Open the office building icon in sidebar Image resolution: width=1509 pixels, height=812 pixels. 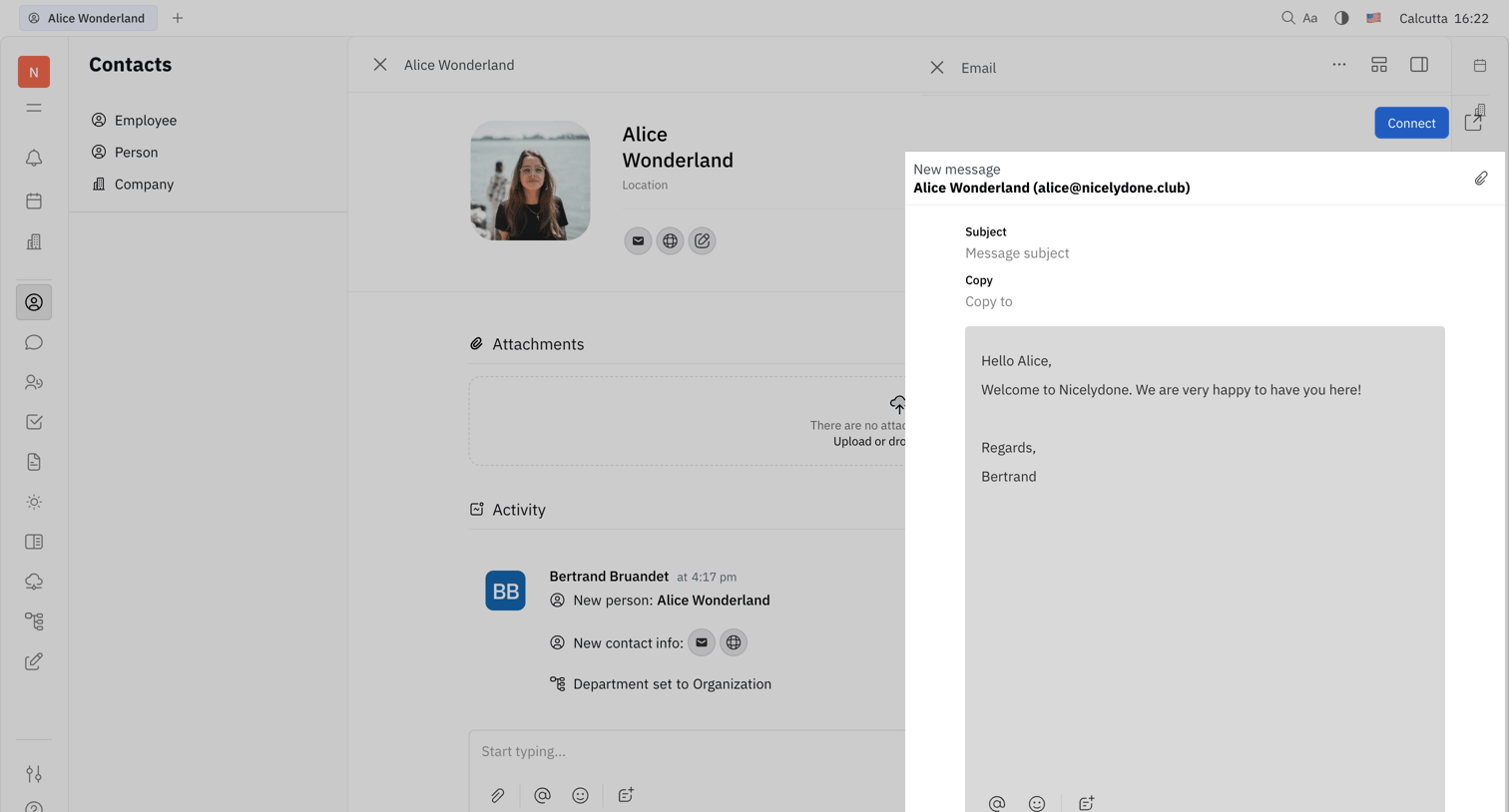pyautogui.click(x=34, y=242)
